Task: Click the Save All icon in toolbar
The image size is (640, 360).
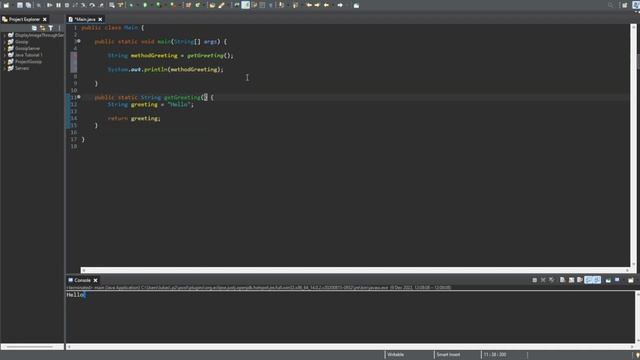Action: tap(28, 5)
